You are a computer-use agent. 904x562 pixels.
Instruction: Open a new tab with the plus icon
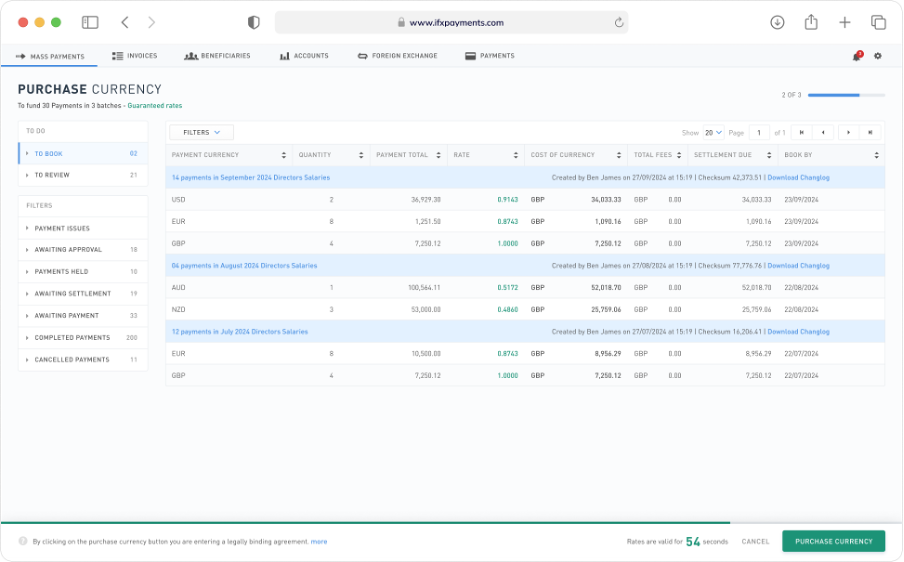845,22
